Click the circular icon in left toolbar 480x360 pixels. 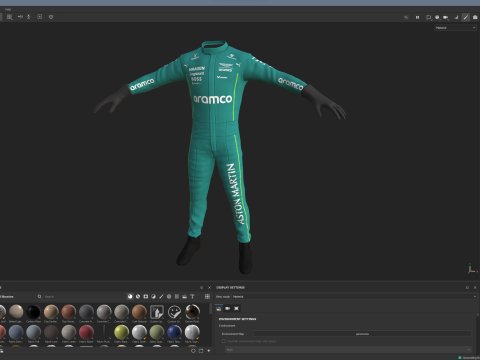(x=51, y=17)
